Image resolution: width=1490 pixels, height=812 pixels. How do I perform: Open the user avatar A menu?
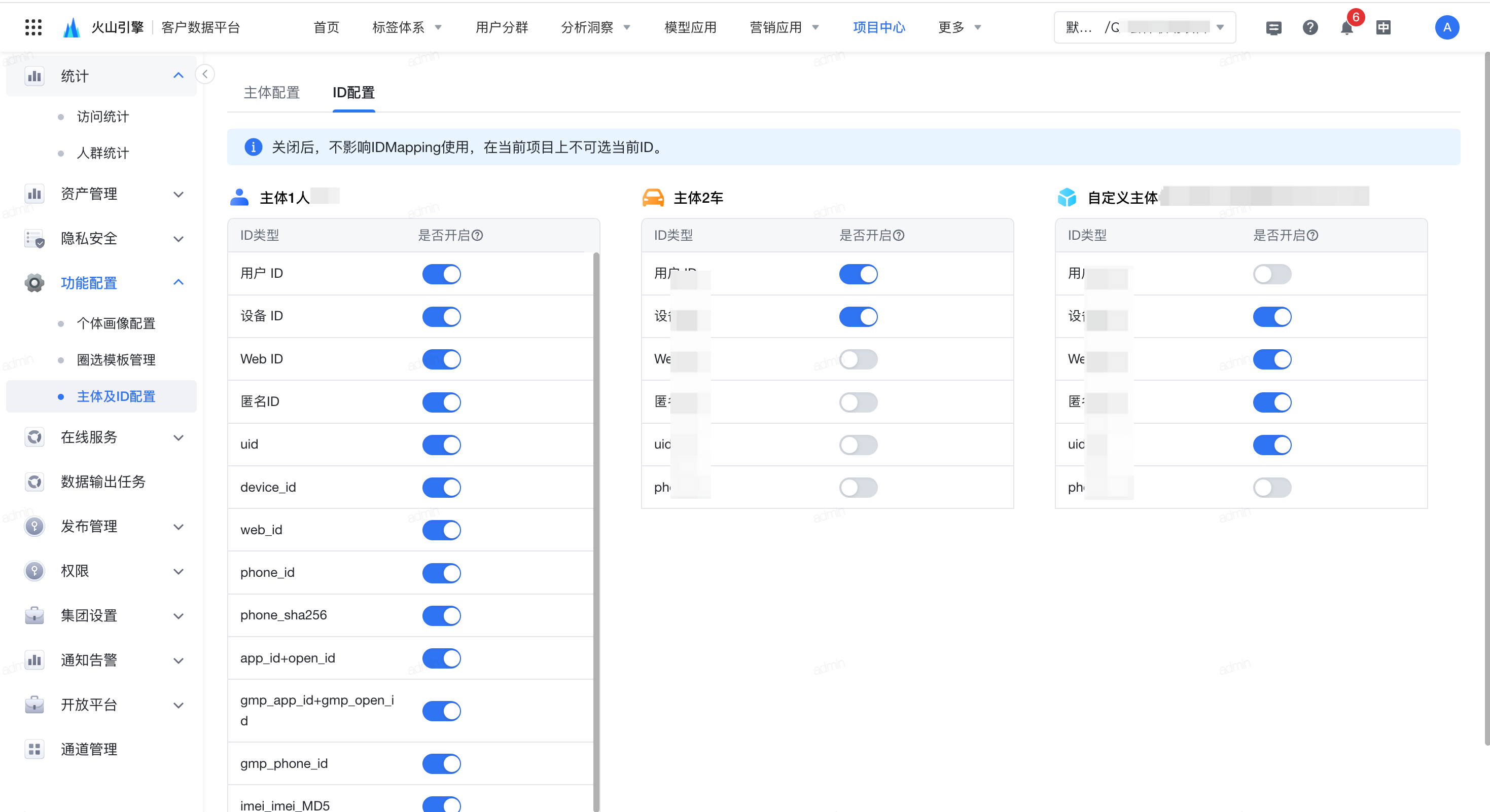point(1446,27)
